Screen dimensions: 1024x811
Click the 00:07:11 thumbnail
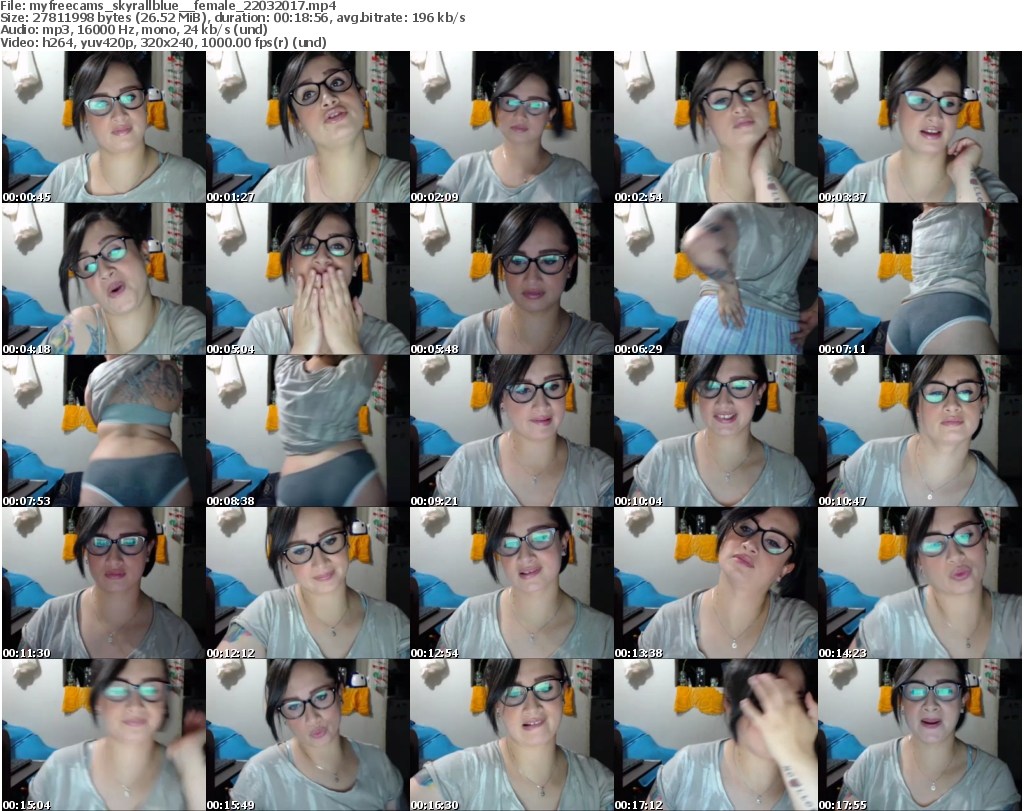click(920, 279)
